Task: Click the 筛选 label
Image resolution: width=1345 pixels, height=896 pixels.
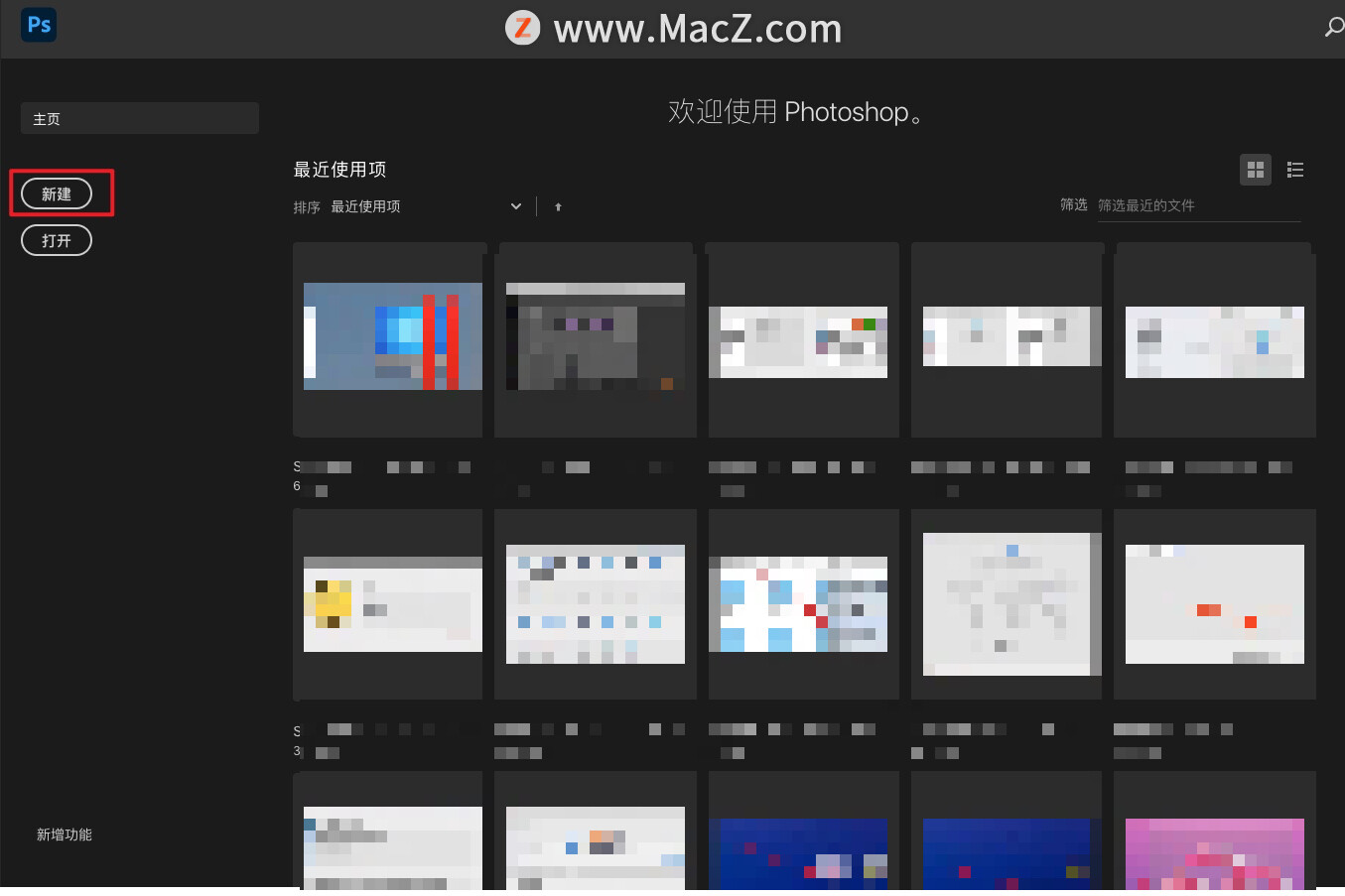Action: coord(1074,204)
